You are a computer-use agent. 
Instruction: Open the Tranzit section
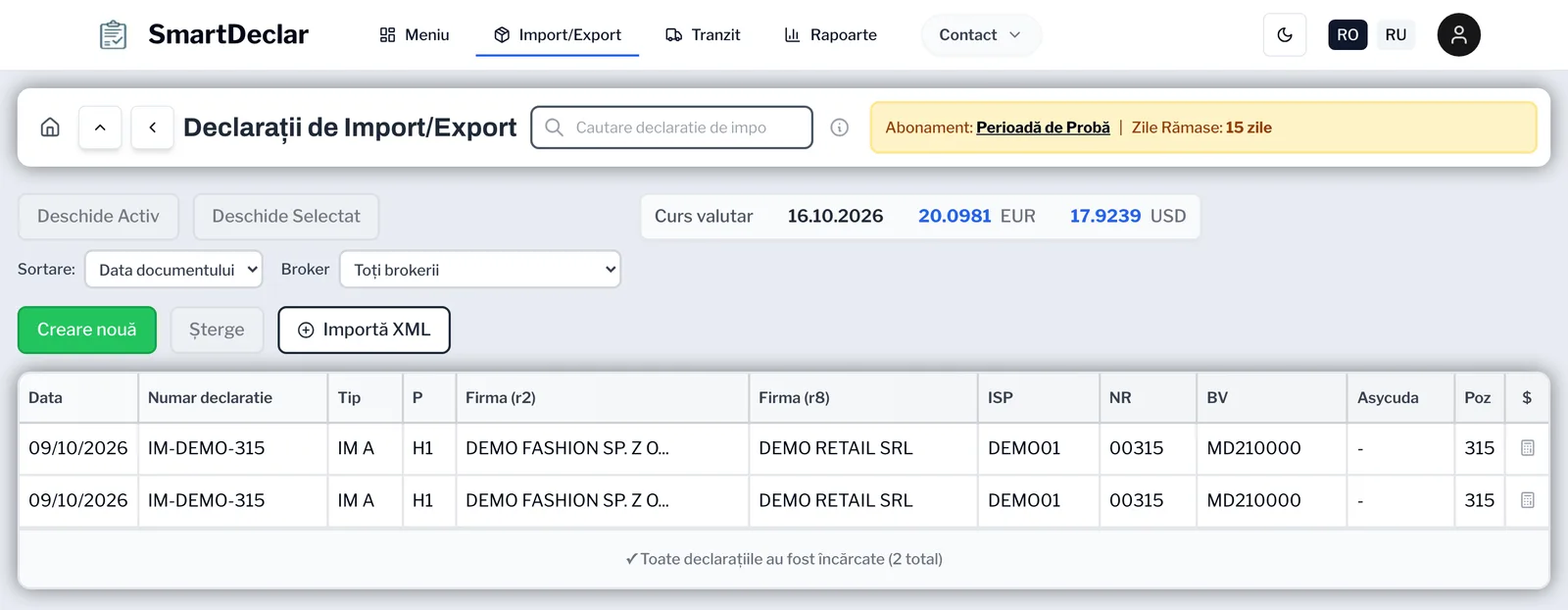tap(703, 34)
